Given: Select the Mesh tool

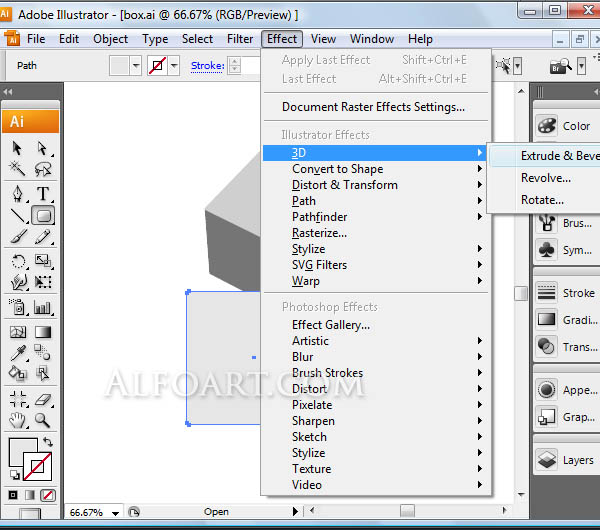Looking at the screenshot, I should pos(18,332).
